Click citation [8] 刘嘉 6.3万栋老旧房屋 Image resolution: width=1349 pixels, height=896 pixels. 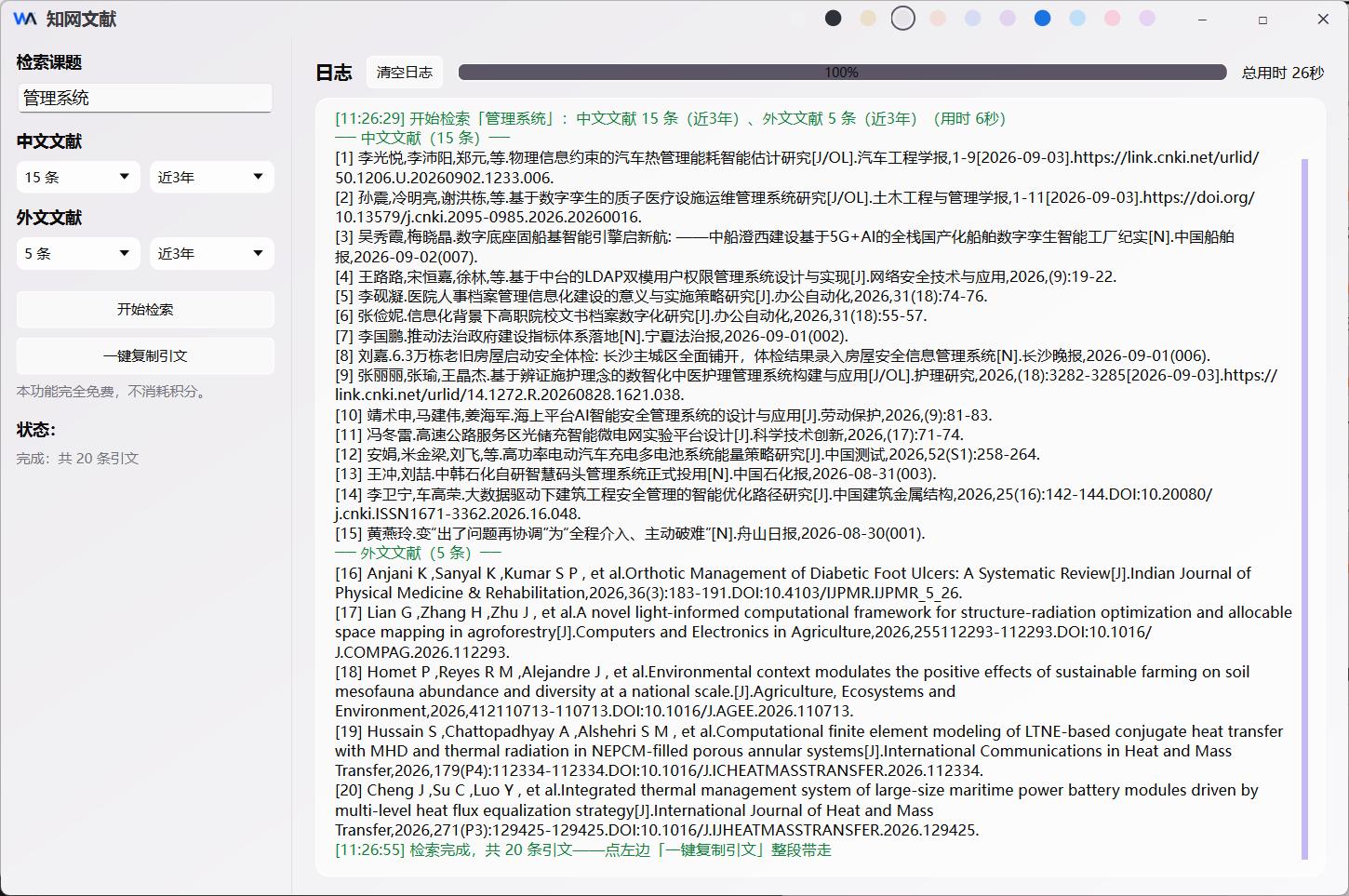tap(772, 355)
